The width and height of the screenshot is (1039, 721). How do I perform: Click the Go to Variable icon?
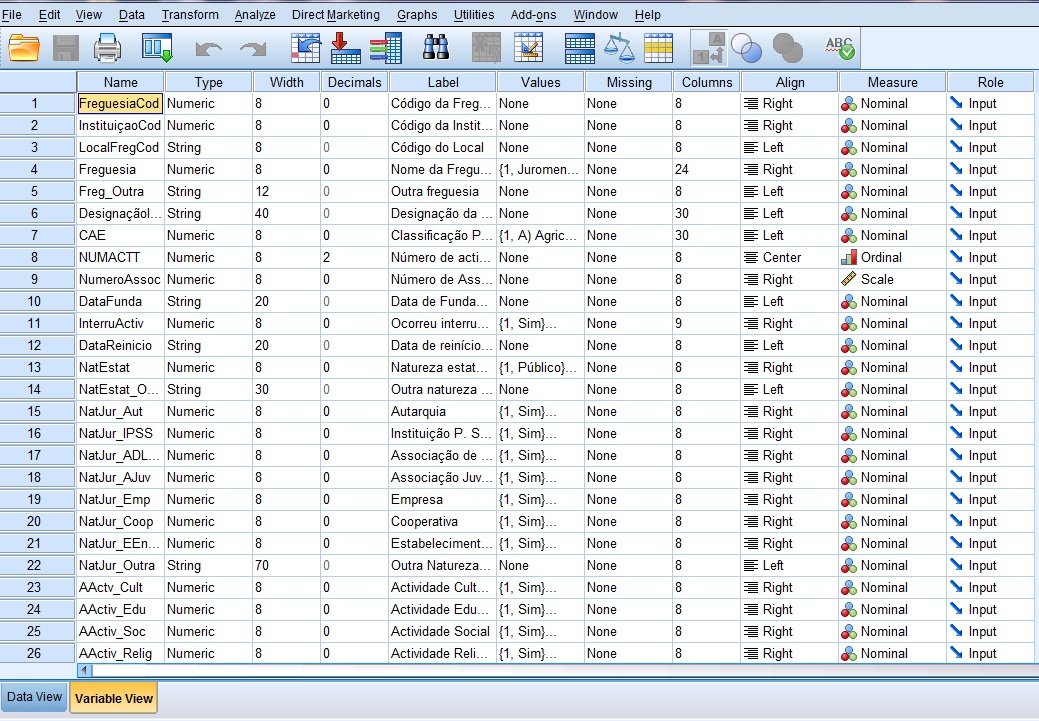click(x=345, y=48)
